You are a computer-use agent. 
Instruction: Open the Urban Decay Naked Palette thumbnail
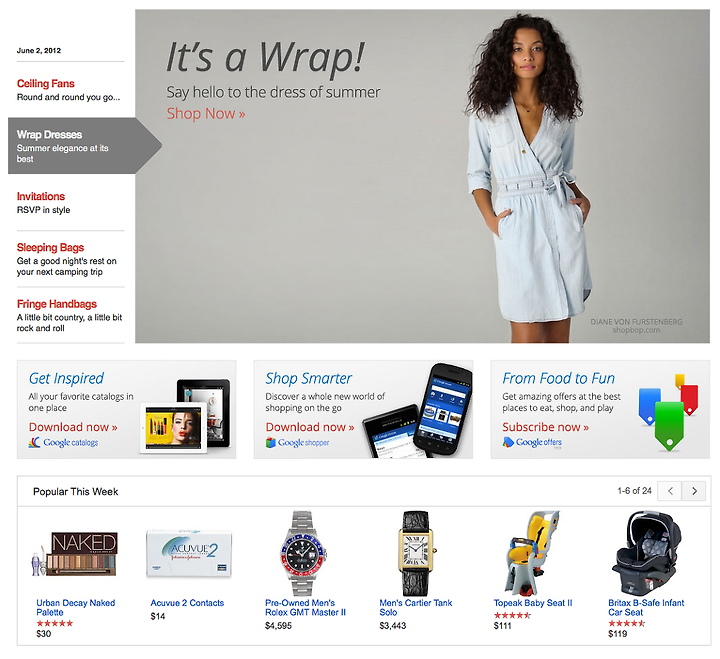click(x=75, y=554)
